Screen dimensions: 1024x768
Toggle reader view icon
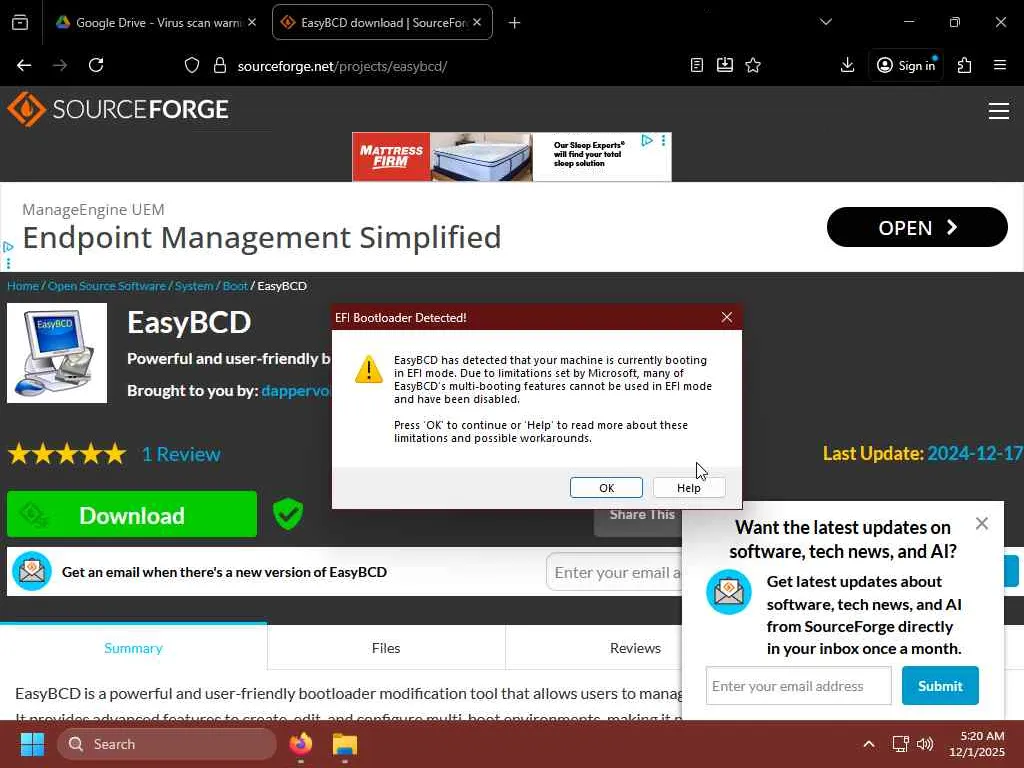697,65
